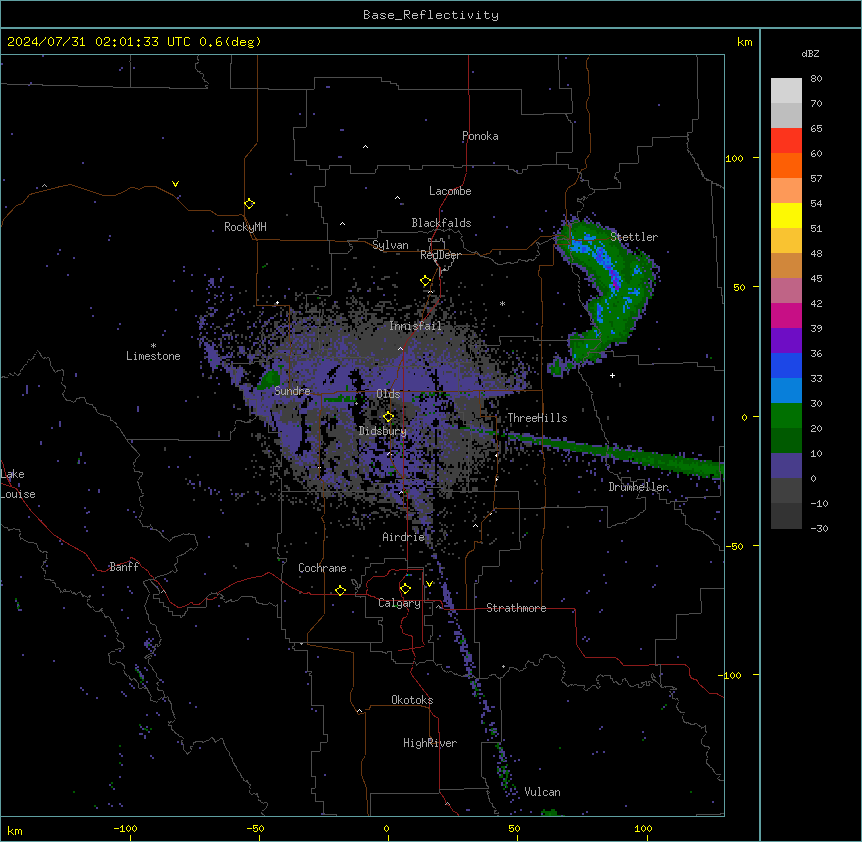Image resolution: width=862 pixels, height=842 pixels.
Task: Click the HighRiver label
Action: (x=430, y=743)
